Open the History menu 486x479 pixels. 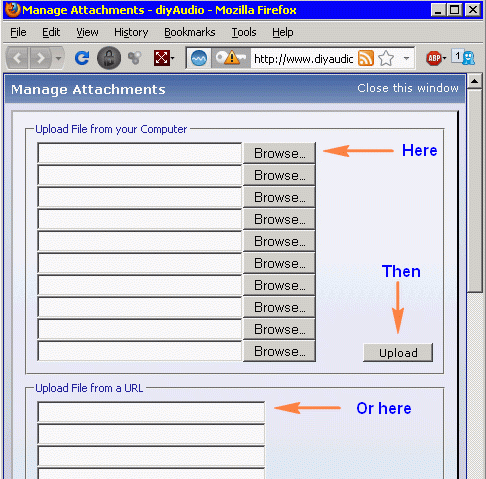[131, 32]
